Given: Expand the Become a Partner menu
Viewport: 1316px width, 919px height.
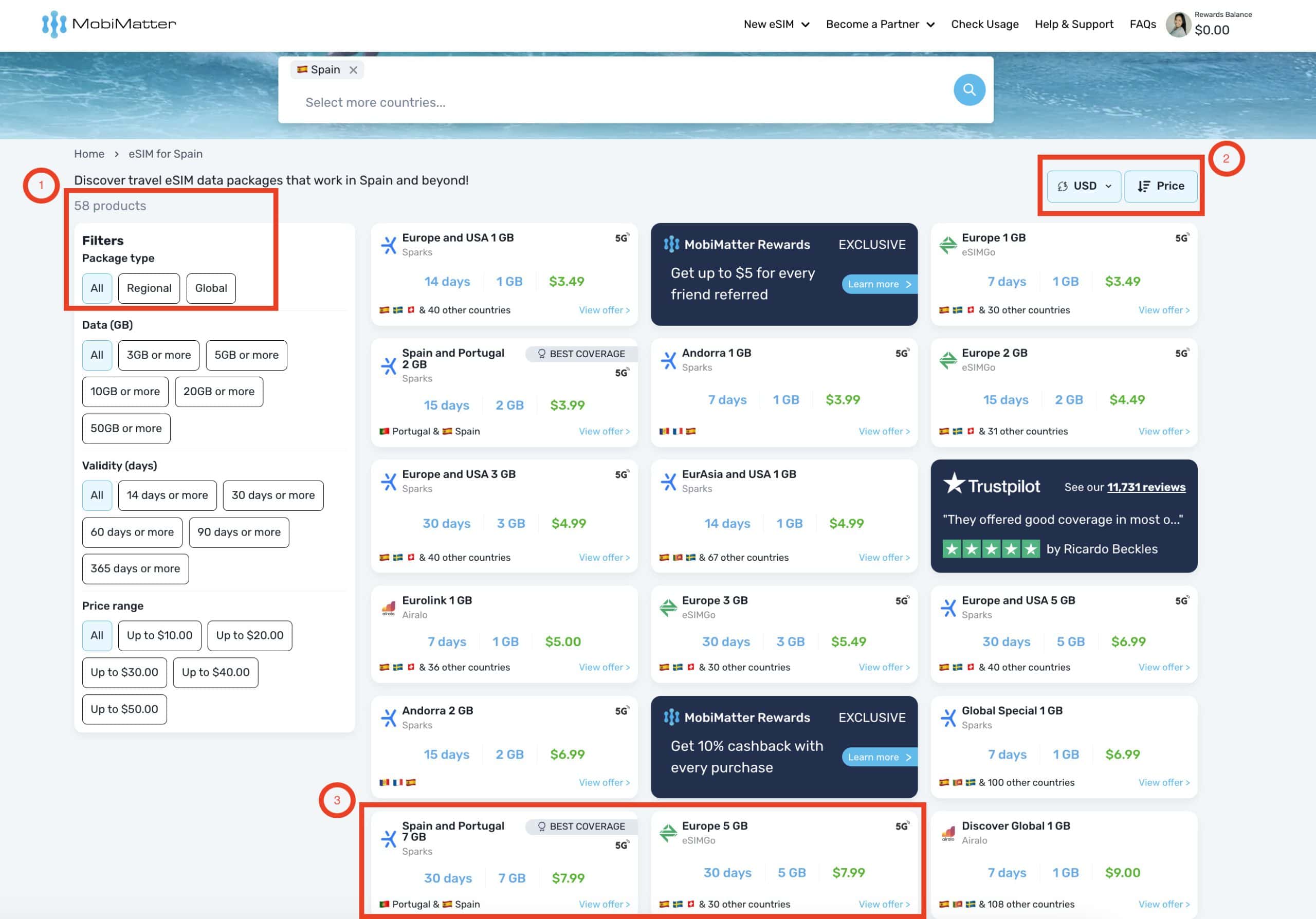Looking at the screenshot, I should 880,24.
